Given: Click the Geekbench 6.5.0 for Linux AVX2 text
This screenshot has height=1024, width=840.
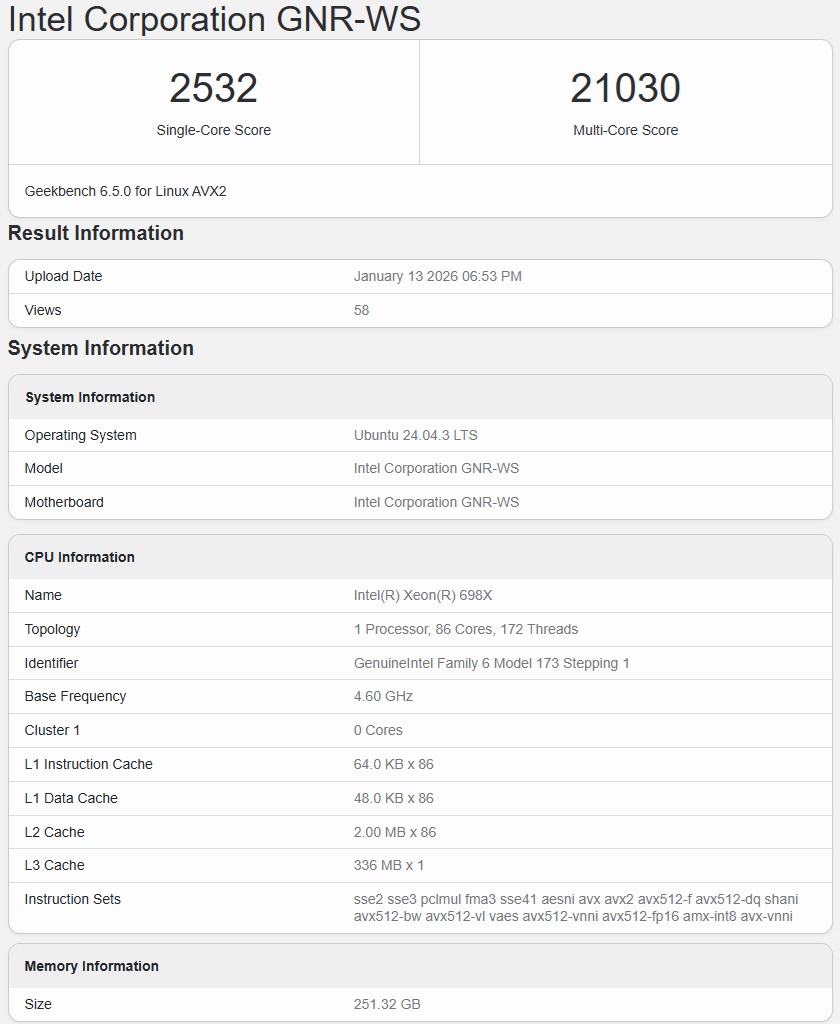Looking at the screenshot, I should coord(125,190).
